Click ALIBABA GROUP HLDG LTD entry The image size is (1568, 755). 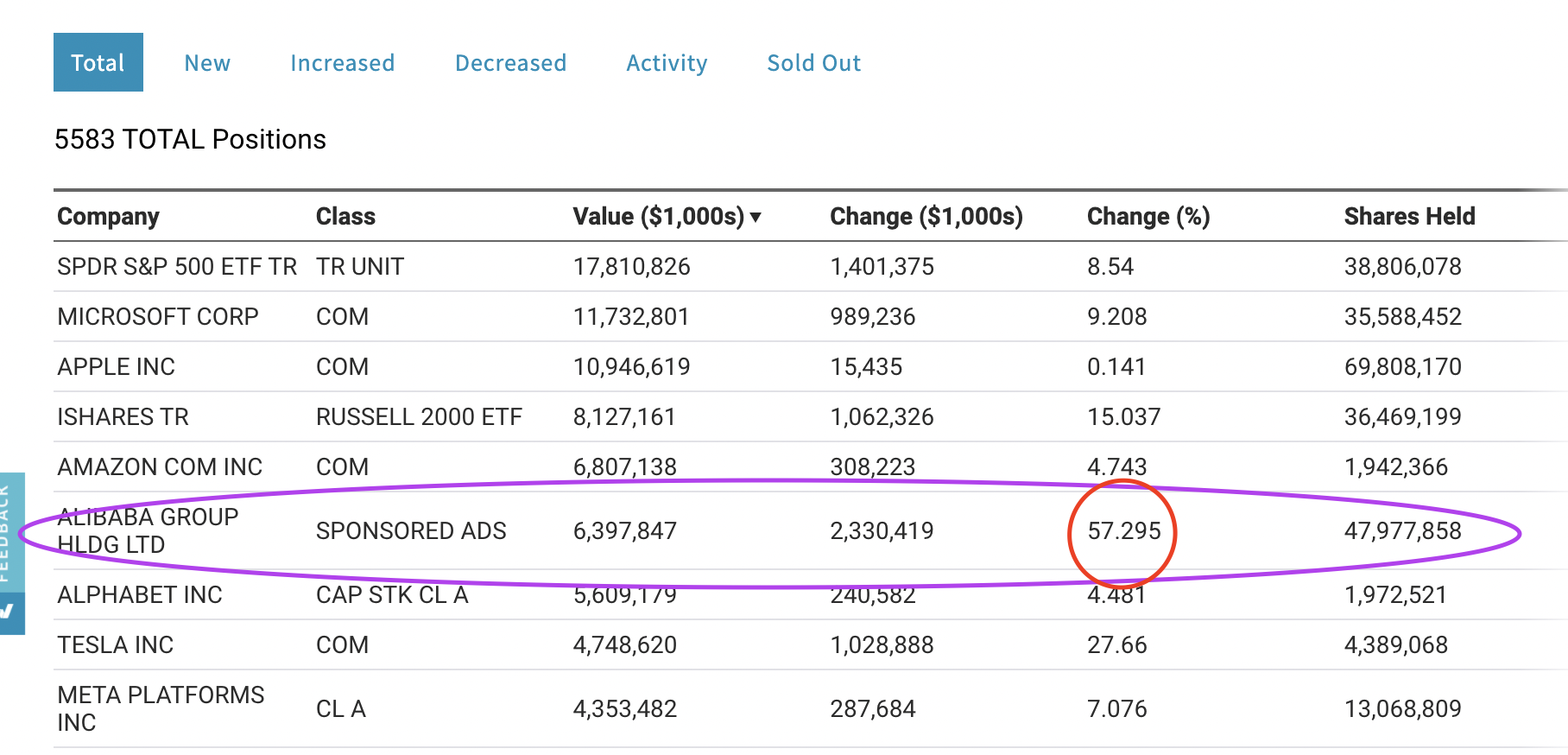(147, 530)
